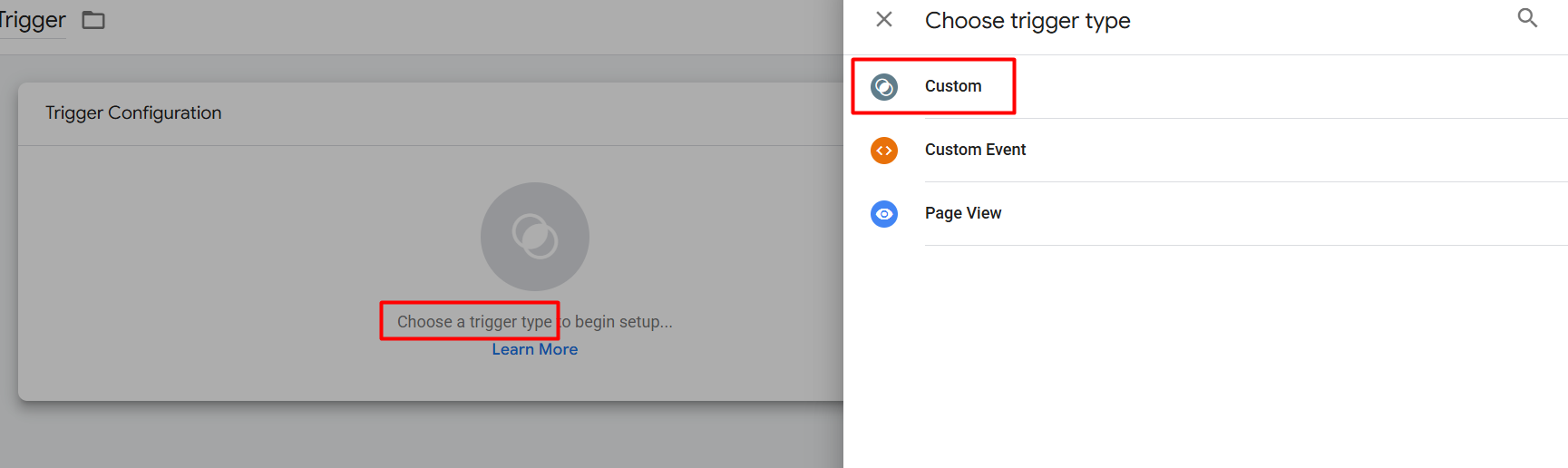Click the trigger name title field

tap(33, 20)
